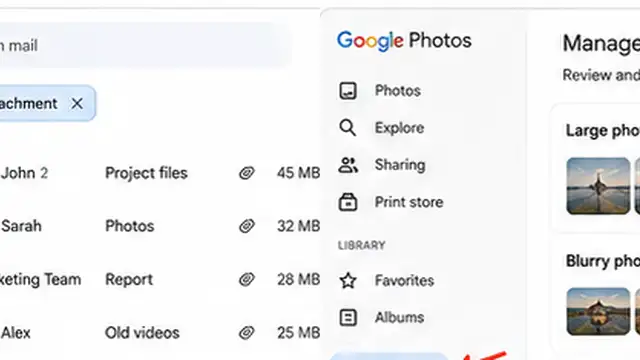Click the Google Photos logo

pyautogui.click(x=404, y=41)
